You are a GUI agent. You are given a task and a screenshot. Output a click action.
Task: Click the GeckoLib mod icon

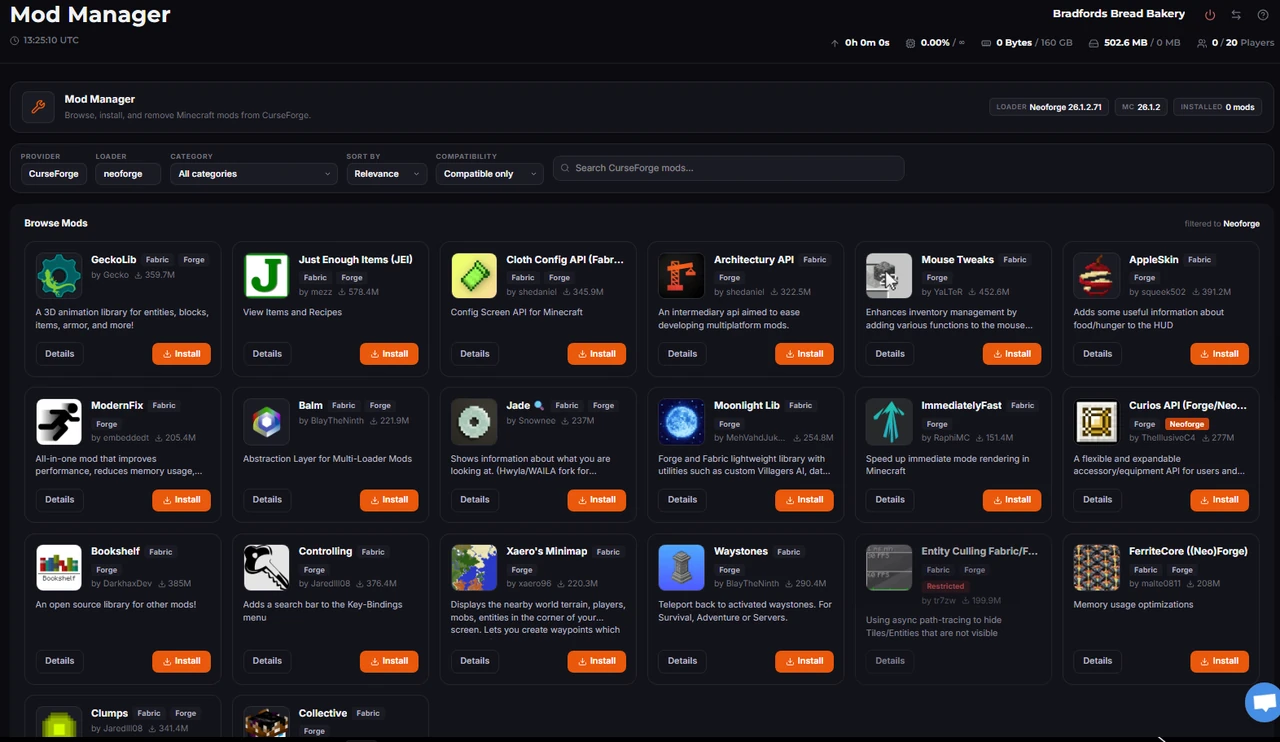tap(59, 276)
